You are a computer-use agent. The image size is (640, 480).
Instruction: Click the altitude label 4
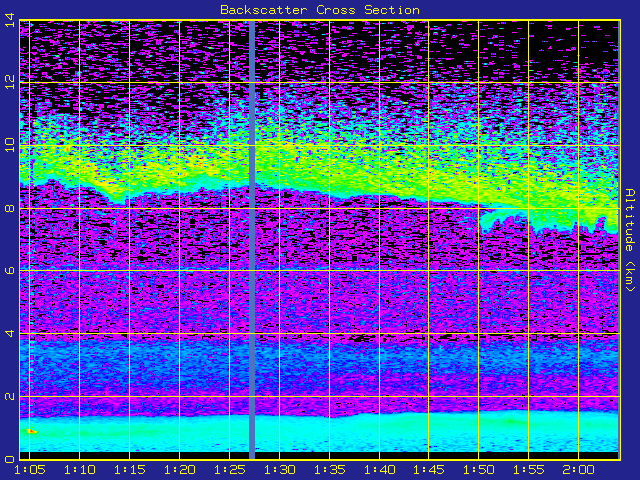9,333
